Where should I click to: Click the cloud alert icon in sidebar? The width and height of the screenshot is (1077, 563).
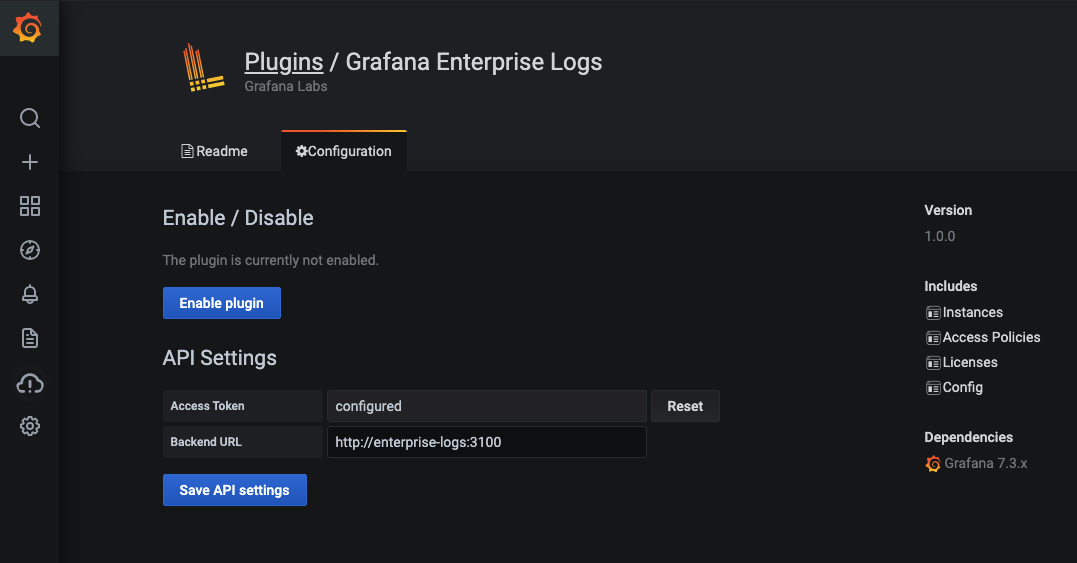[x=30, y=383]
